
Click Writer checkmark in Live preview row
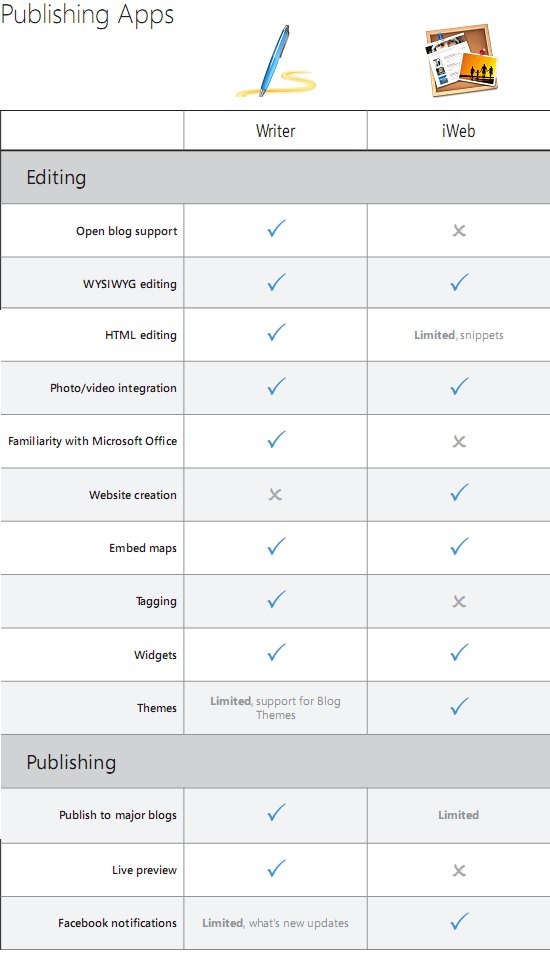point(276,868)
